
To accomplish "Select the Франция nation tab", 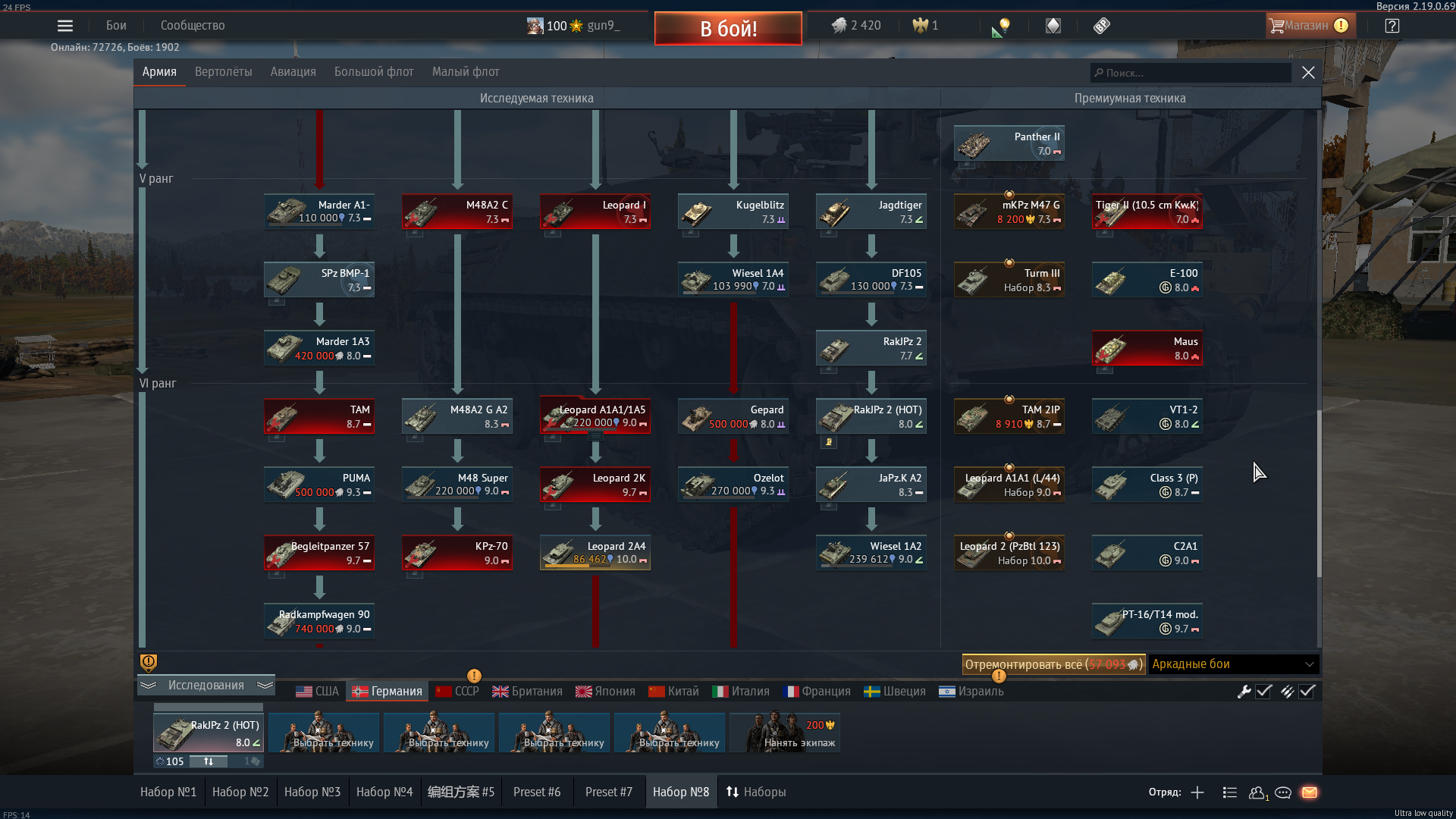I will 816,692.
